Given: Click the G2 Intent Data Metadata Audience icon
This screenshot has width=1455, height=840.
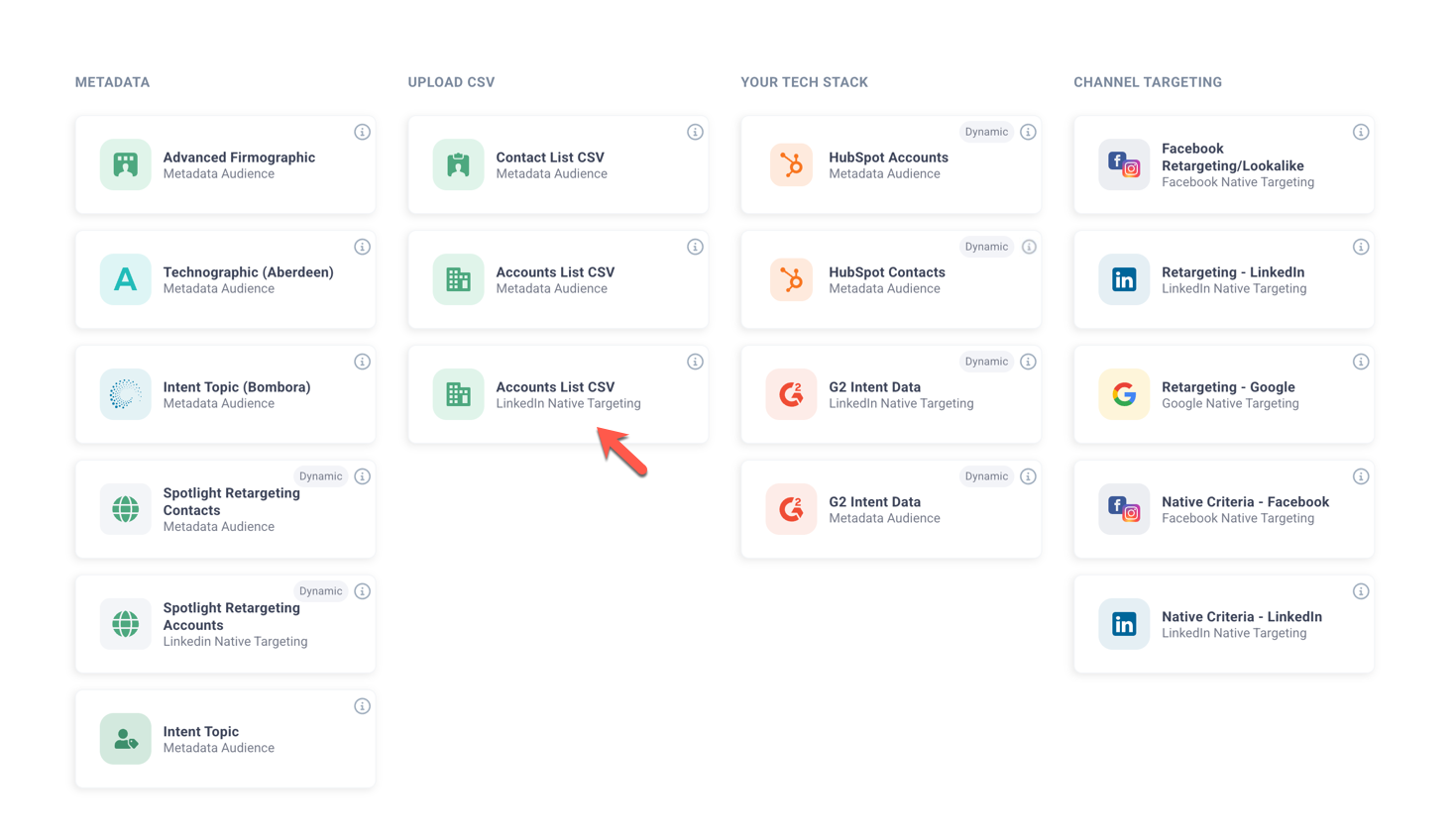Looking at the screenshot, I should click(x=791, y=509).
